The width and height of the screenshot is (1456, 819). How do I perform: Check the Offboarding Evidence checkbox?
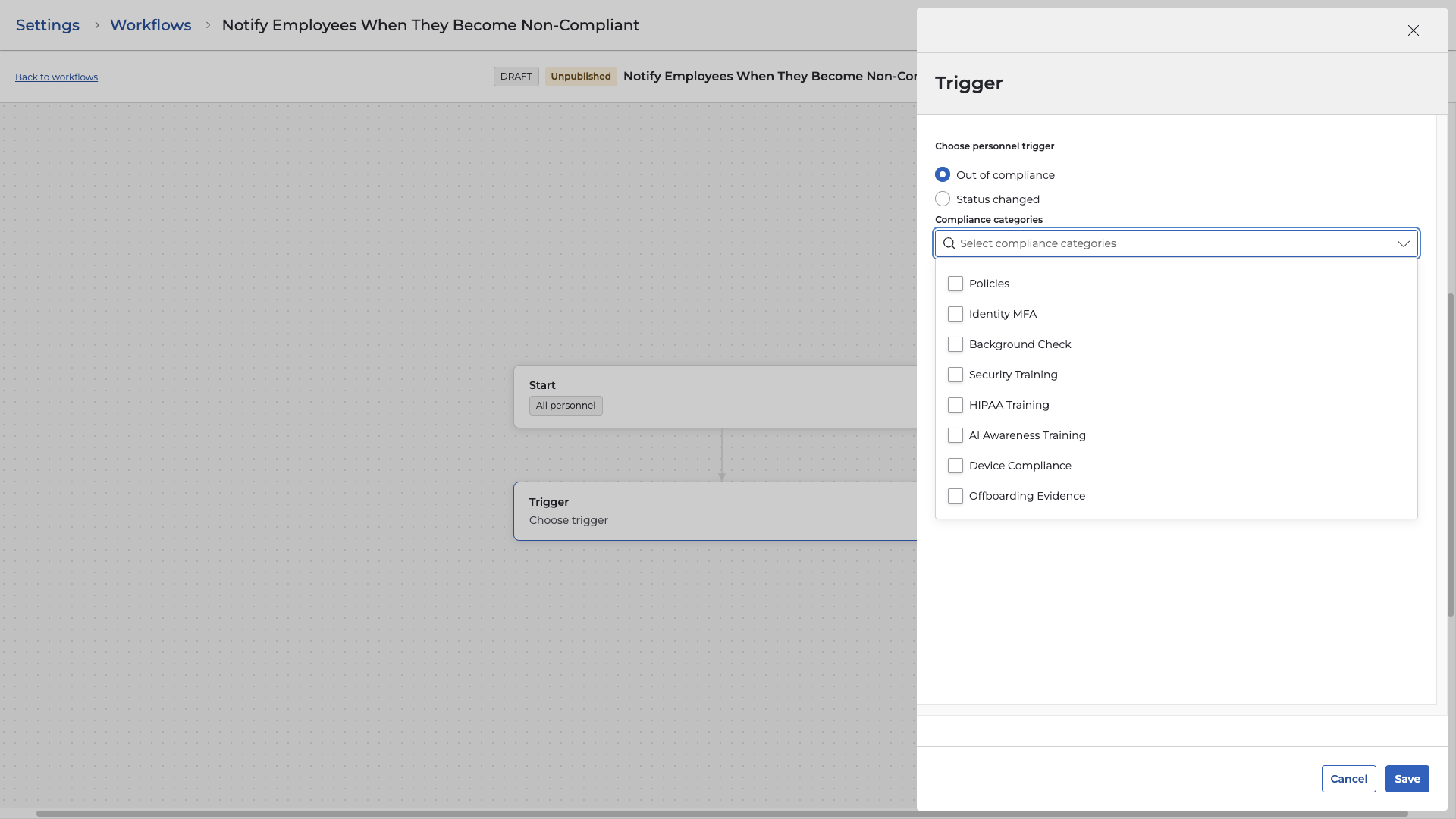(x=955, y=496)
